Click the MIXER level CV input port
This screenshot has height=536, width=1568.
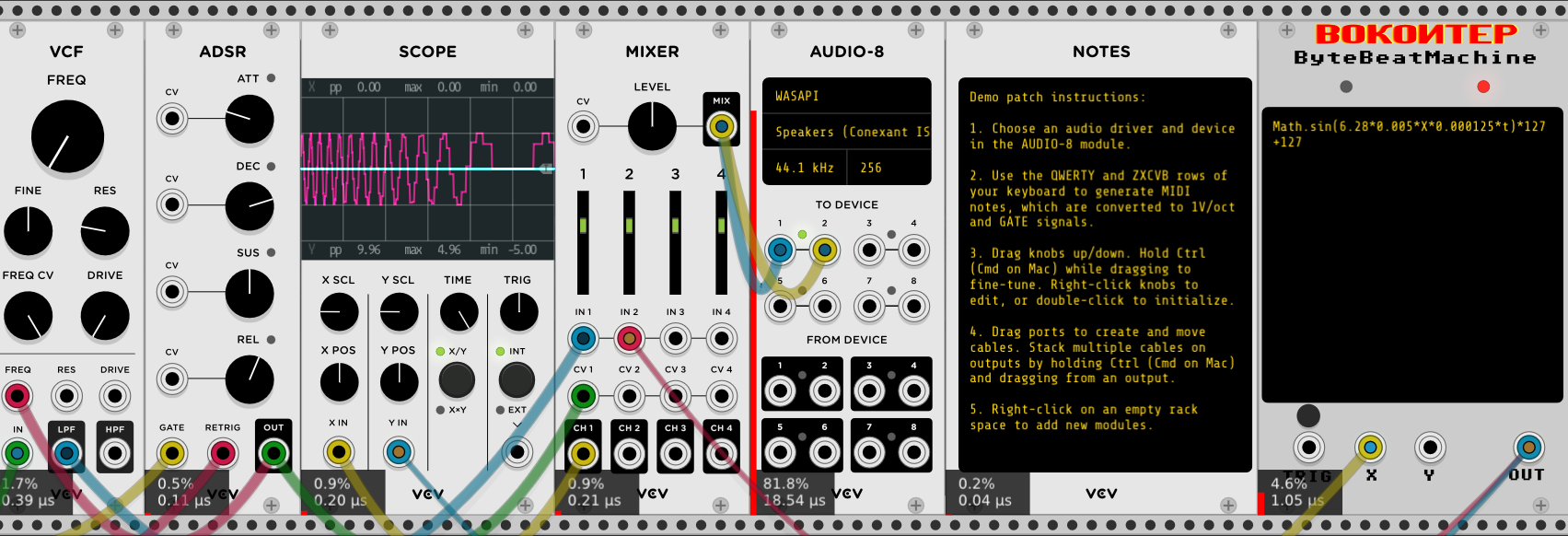click(583, 126)
